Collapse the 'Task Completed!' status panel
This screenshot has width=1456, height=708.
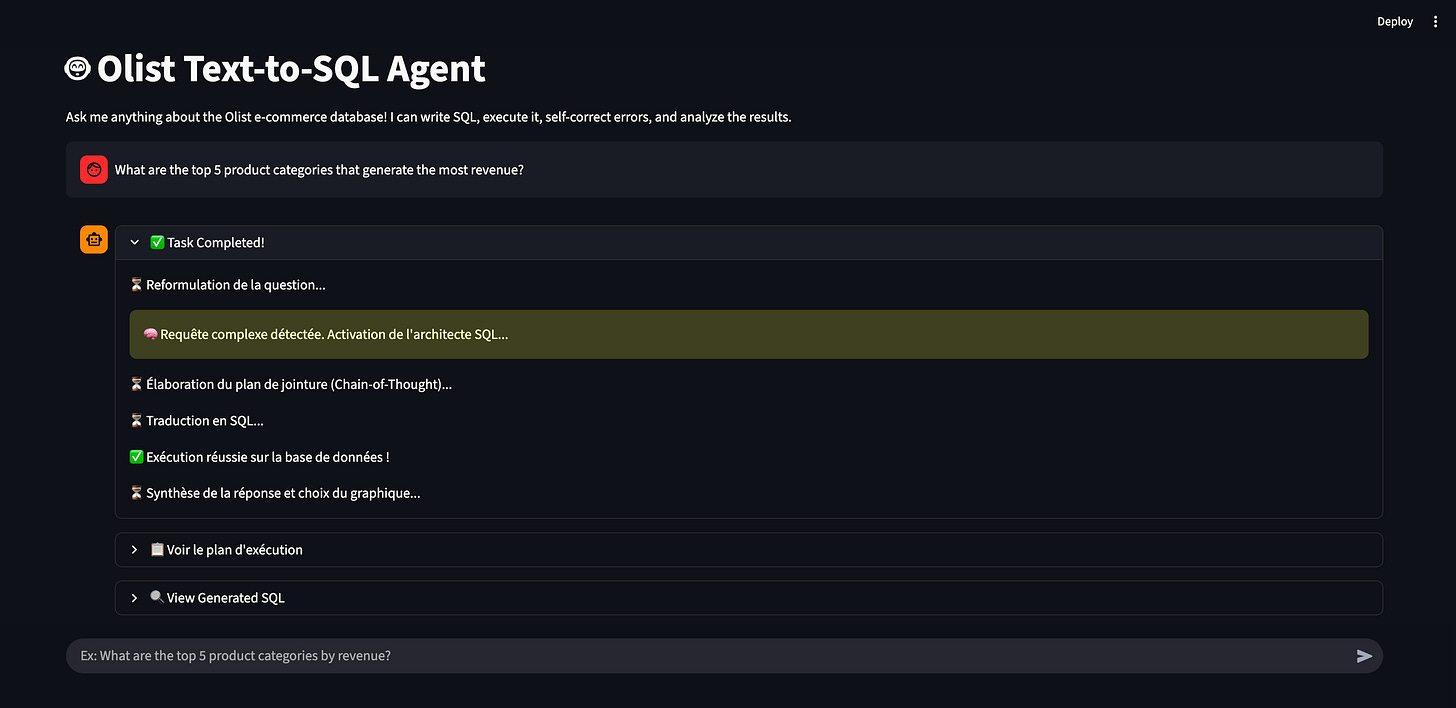(x=134, y=242)
